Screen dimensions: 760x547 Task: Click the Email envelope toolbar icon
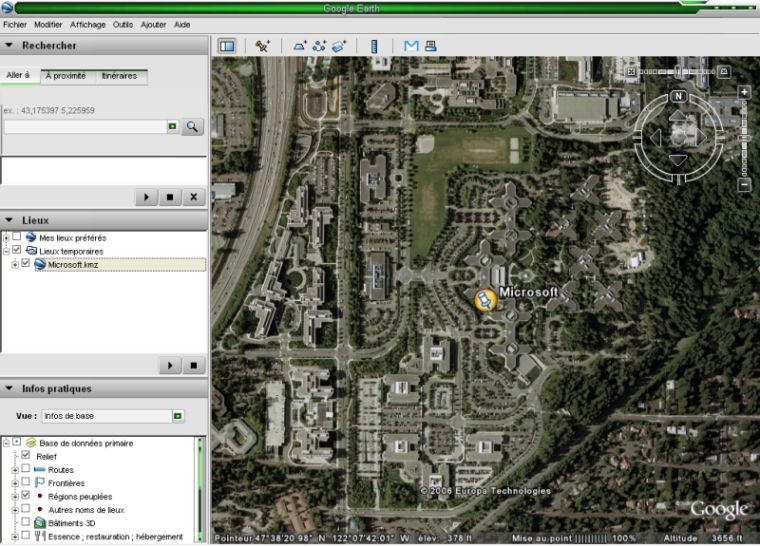tap(411, 46)
